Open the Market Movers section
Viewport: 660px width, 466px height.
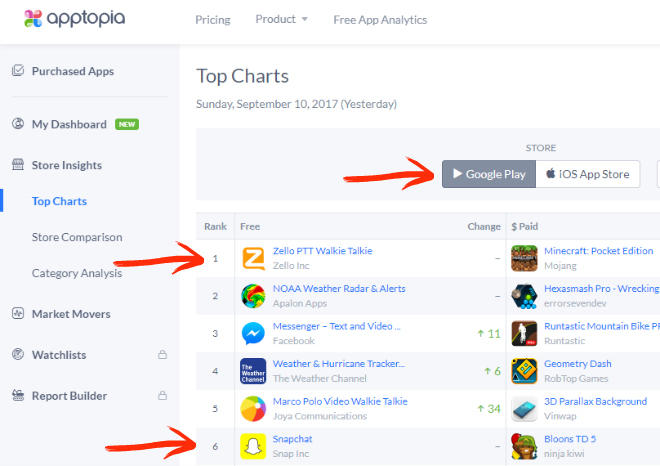click(x=71, y=314)
